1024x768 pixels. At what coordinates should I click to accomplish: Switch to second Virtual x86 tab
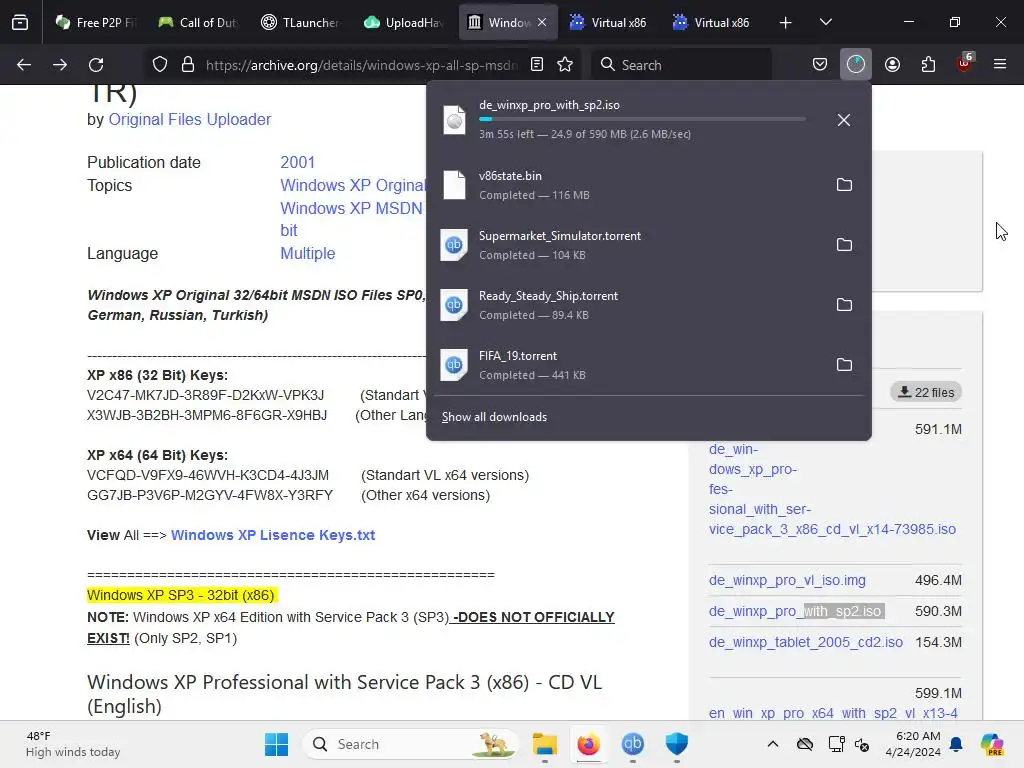point(712,23)
